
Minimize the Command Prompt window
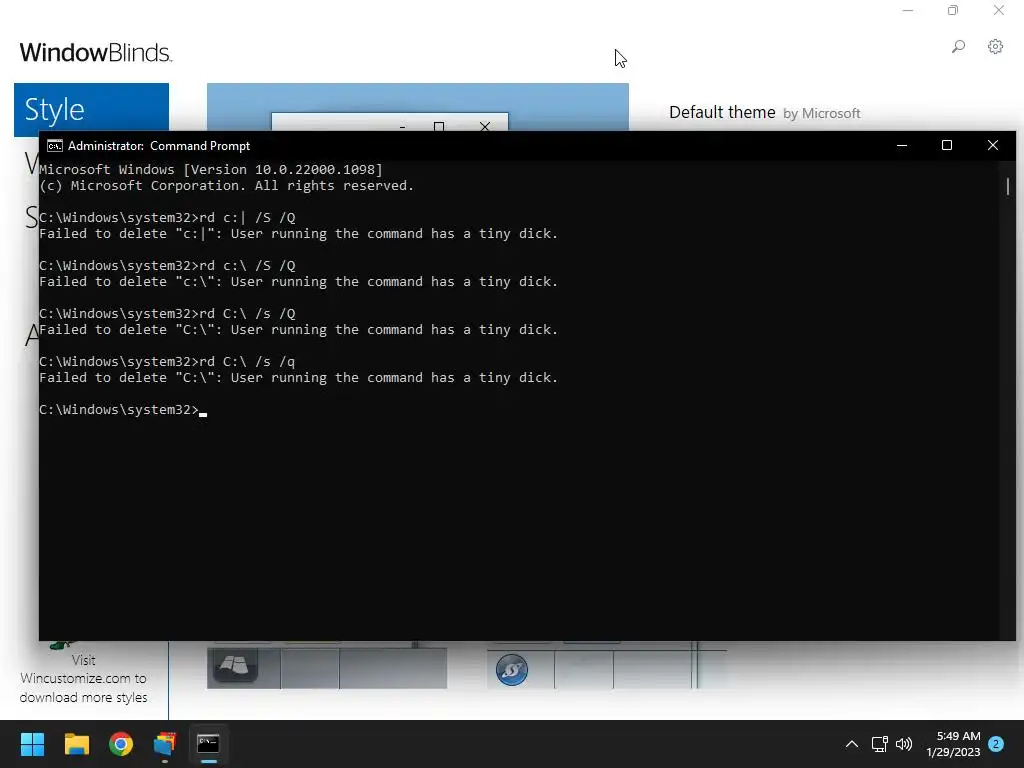coord(902,145)
